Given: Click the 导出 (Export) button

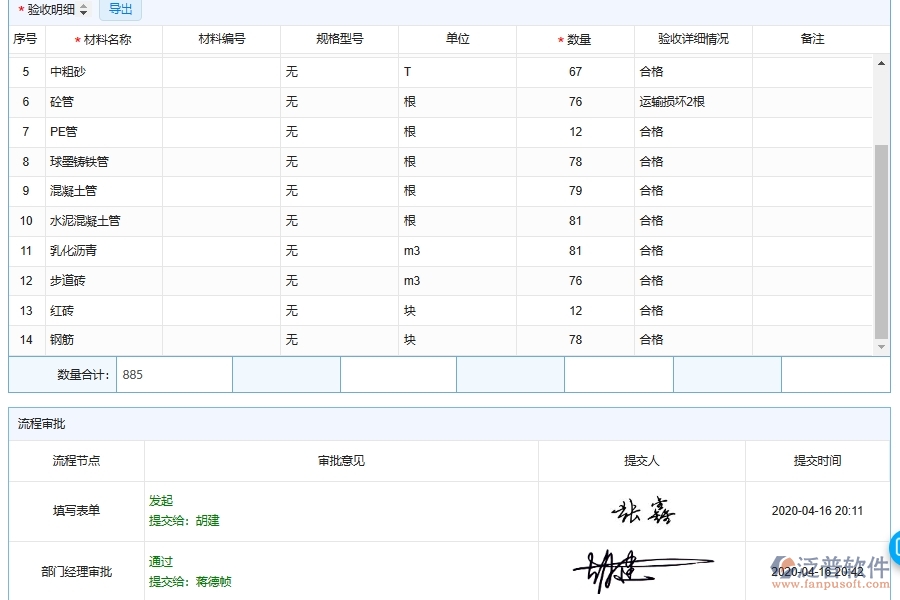Looking at the screenshot, I should coord(120,10).
